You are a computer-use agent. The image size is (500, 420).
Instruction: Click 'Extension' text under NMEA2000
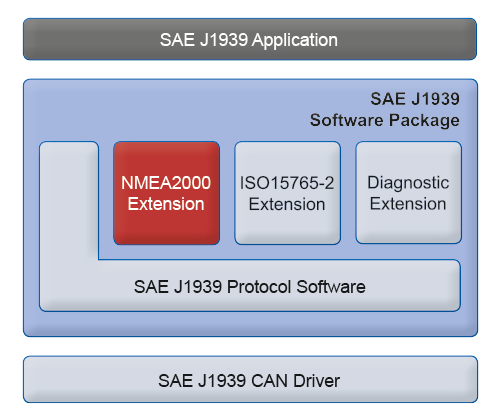tap(166, 204)
